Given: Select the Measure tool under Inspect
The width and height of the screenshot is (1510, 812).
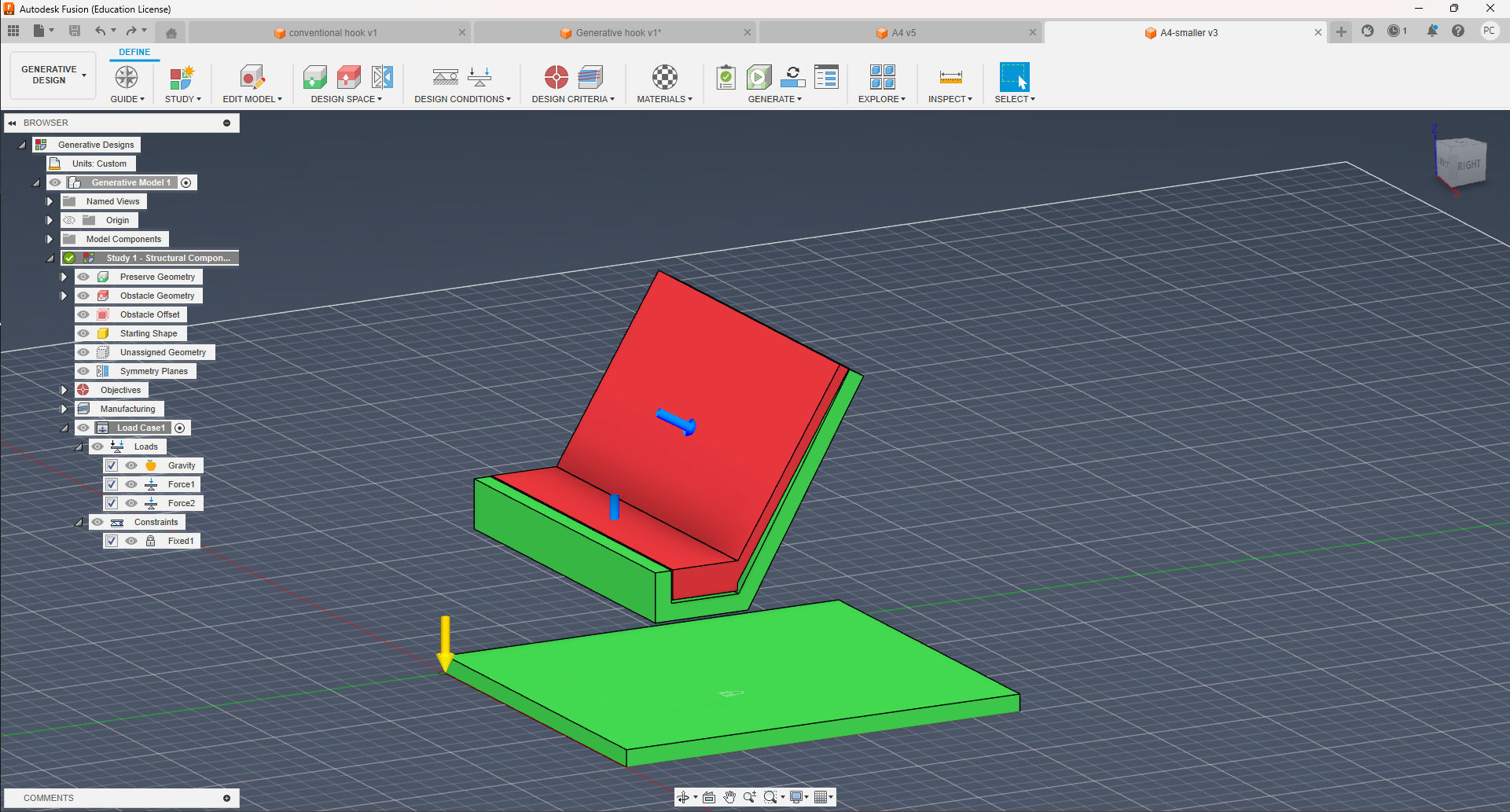Looking at the screenshot, I should click(950, 77).
